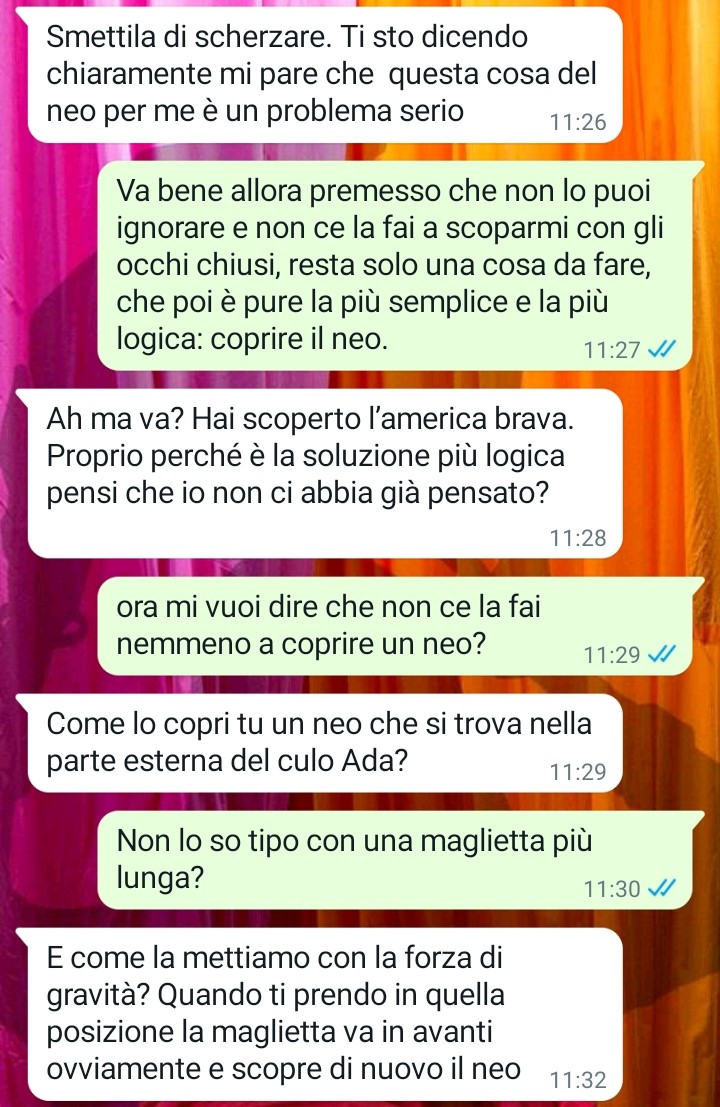Tap the double-check read receipt at 11:29

pyautogui.click(x=662, y=654)
